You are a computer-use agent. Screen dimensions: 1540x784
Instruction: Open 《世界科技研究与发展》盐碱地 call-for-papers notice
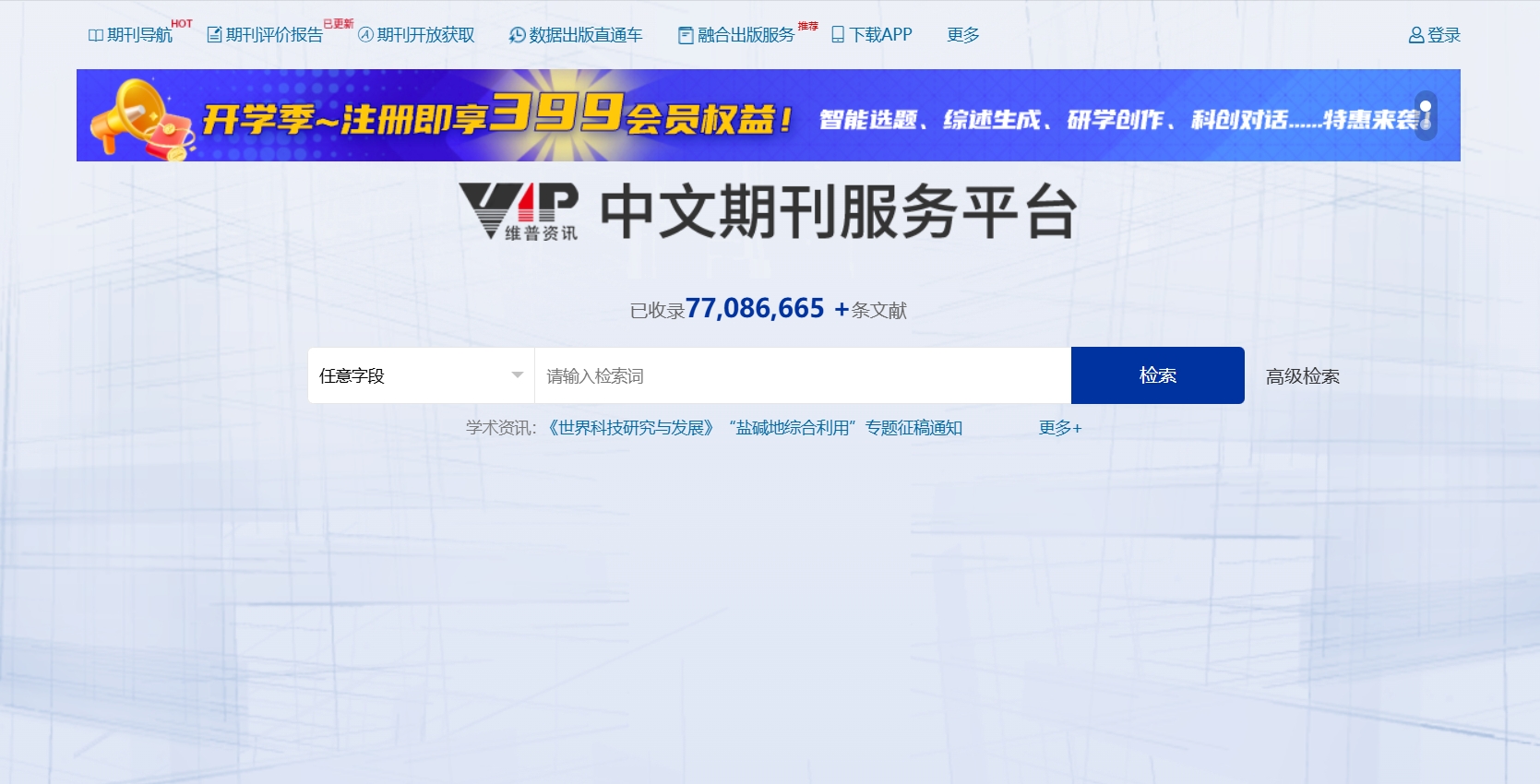coord(752,428)
